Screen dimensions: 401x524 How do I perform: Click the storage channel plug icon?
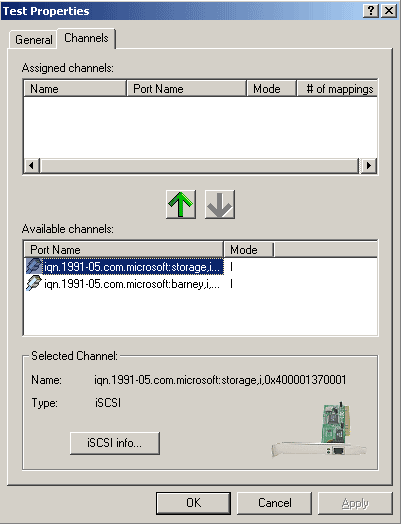[34, 266]
